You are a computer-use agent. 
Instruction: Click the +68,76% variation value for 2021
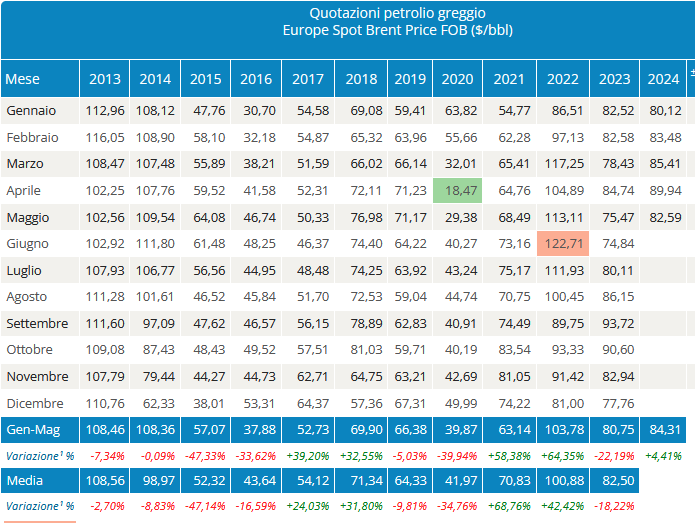509,506
